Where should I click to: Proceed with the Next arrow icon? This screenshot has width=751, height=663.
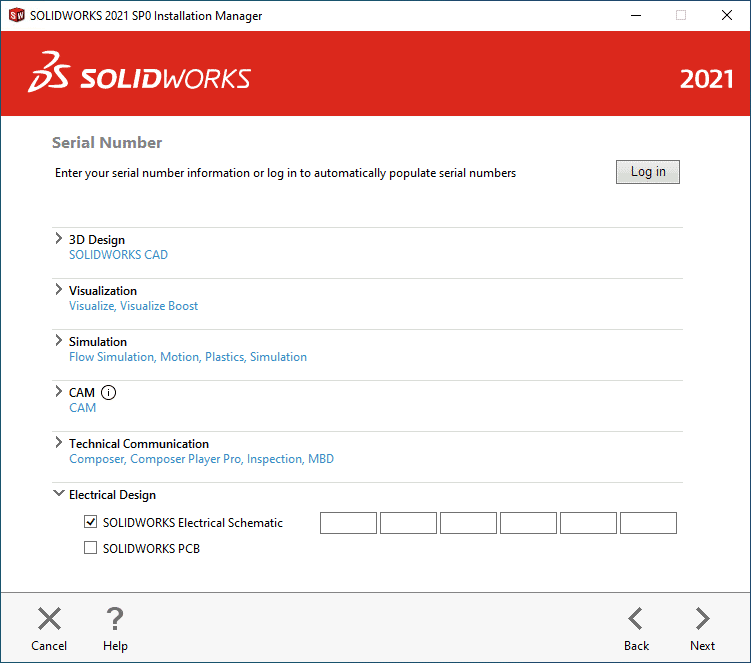[x=703, y=618]
